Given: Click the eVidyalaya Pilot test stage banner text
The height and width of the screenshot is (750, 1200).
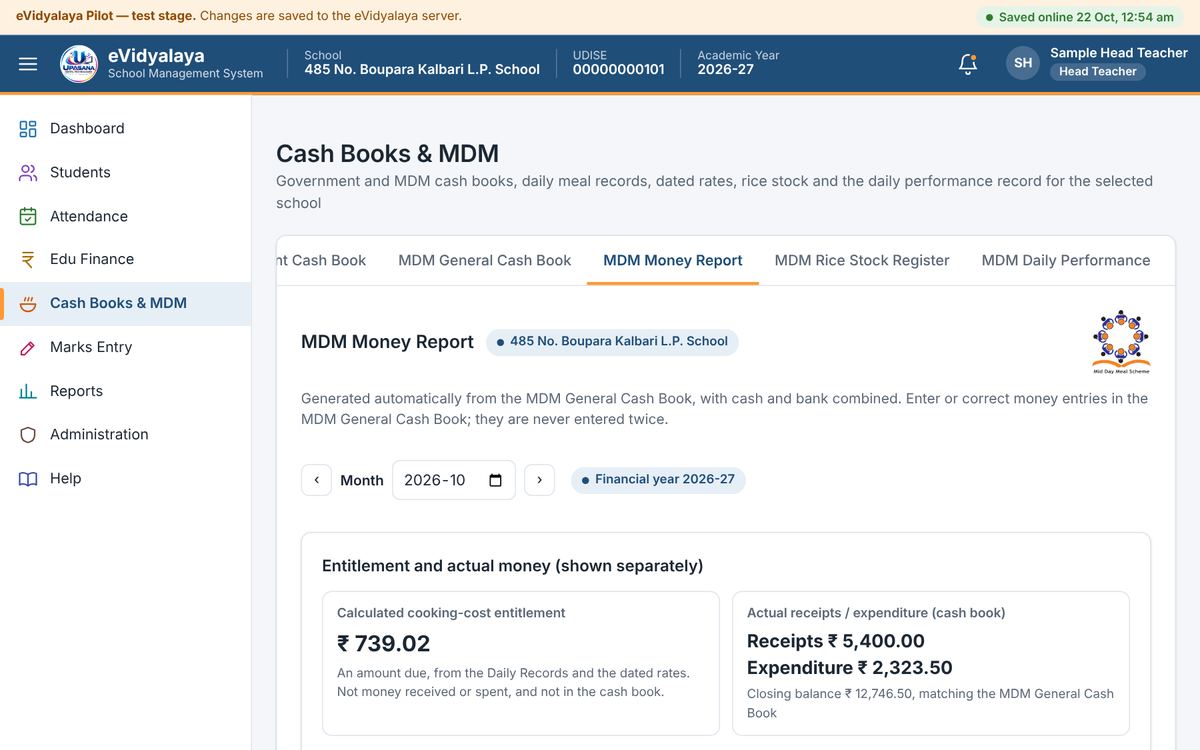Looking at the screenshot, I should [x=239, y=16].
